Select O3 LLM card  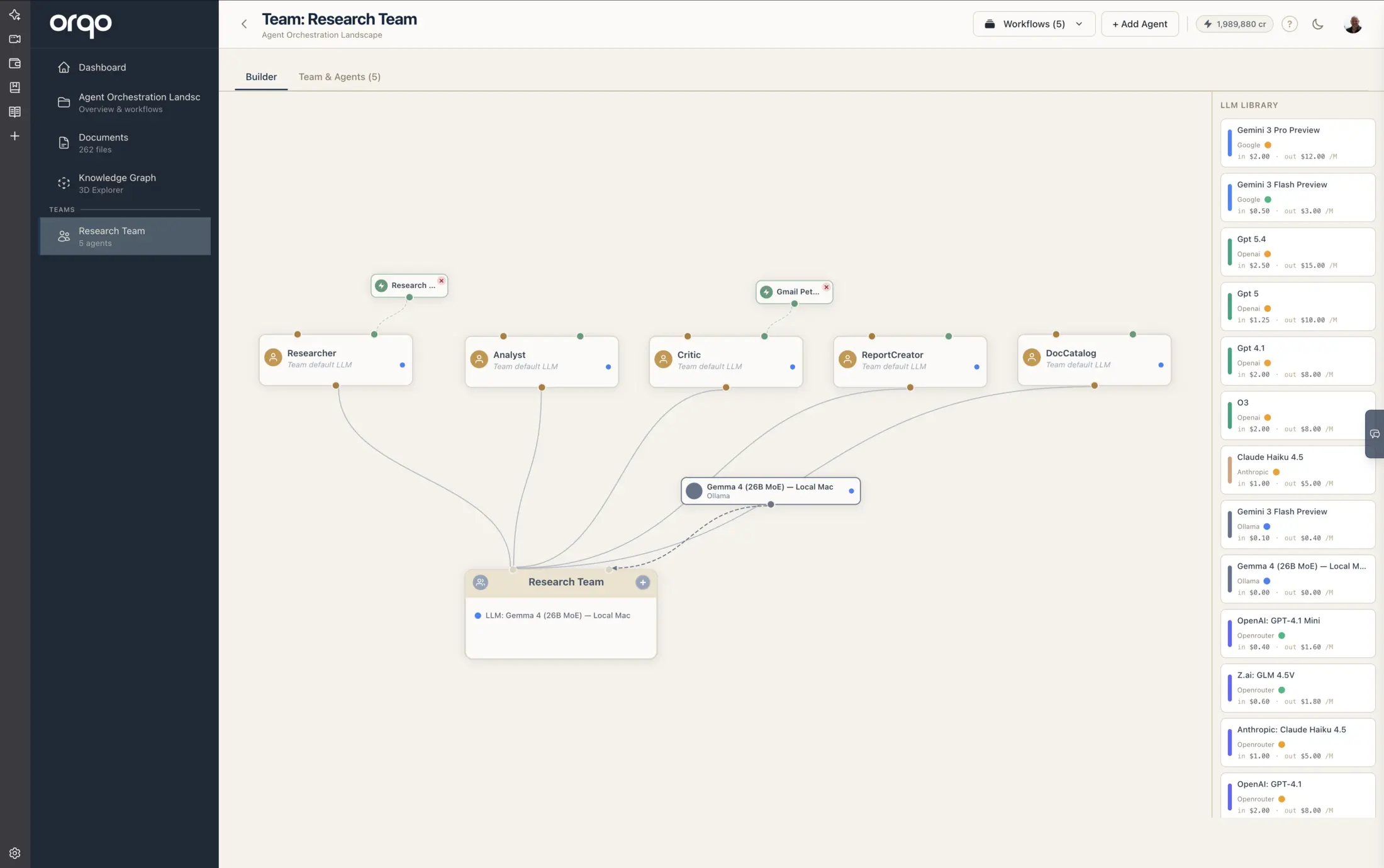pyautogui.click(x=1297, y=415)
